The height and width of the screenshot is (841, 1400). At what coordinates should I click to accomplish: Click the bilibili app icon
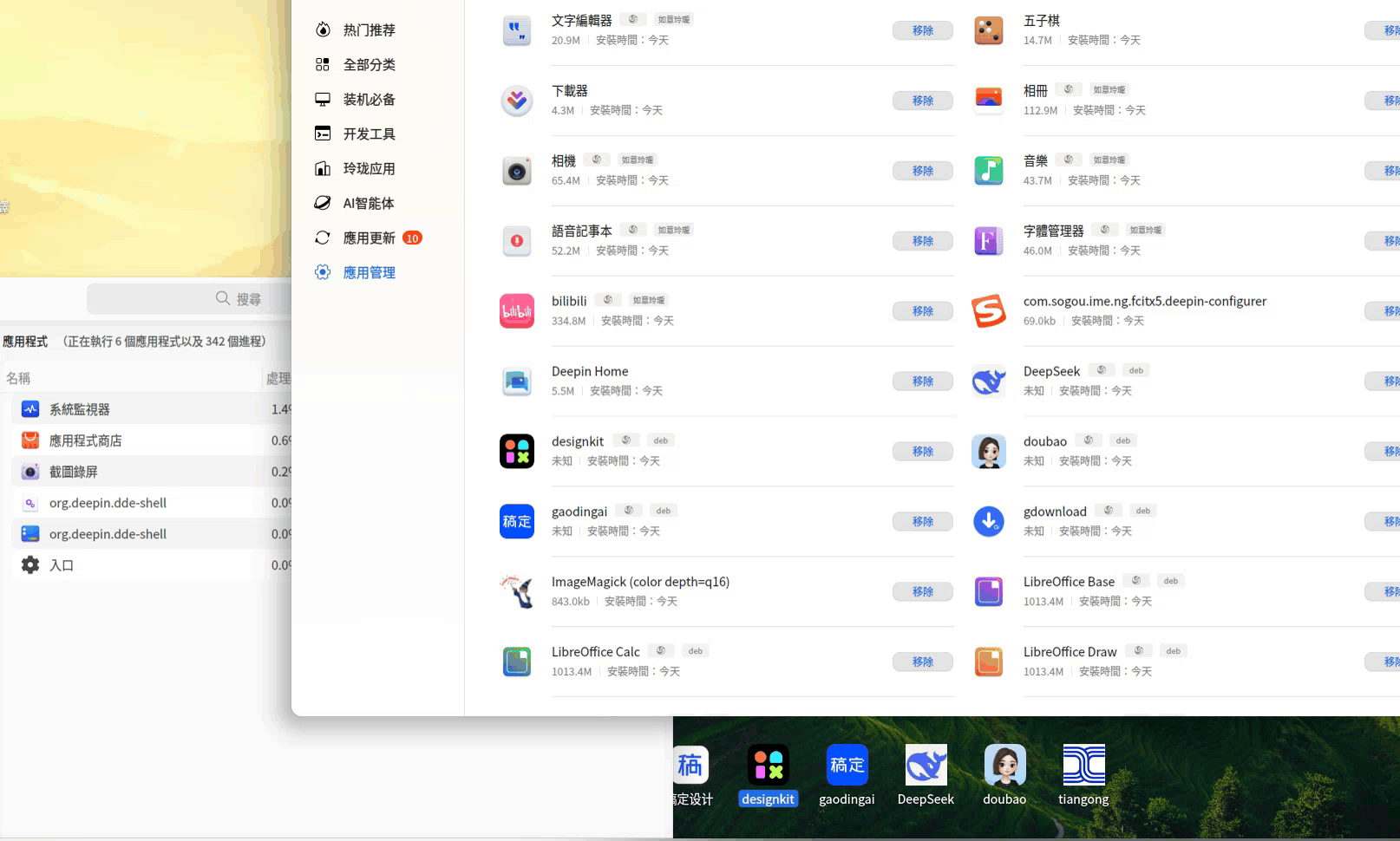click(517, 311)
